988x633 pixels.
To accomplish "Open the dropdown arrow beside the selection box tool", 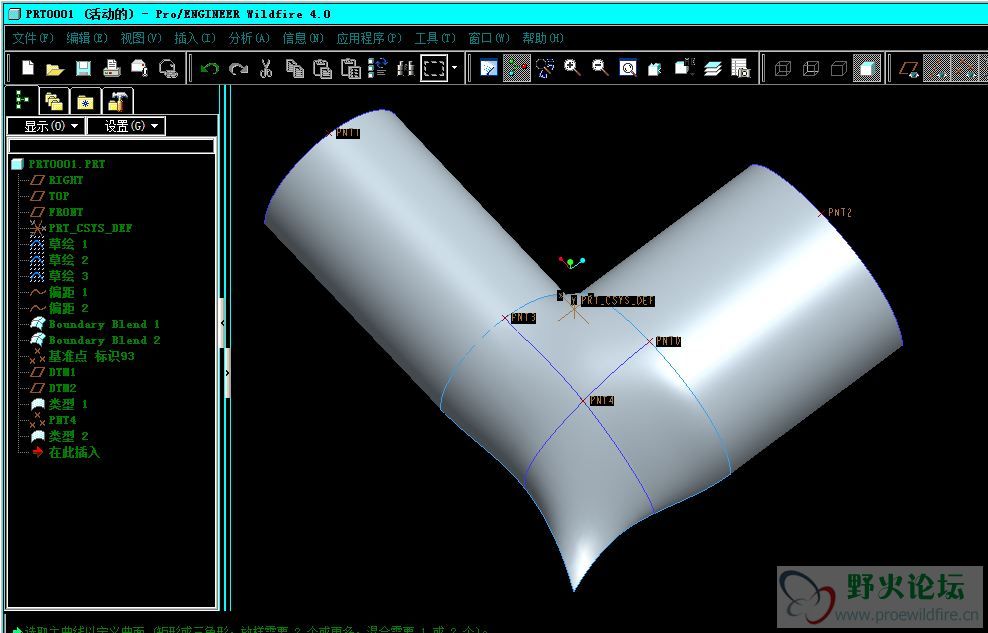I will [455, 67].
